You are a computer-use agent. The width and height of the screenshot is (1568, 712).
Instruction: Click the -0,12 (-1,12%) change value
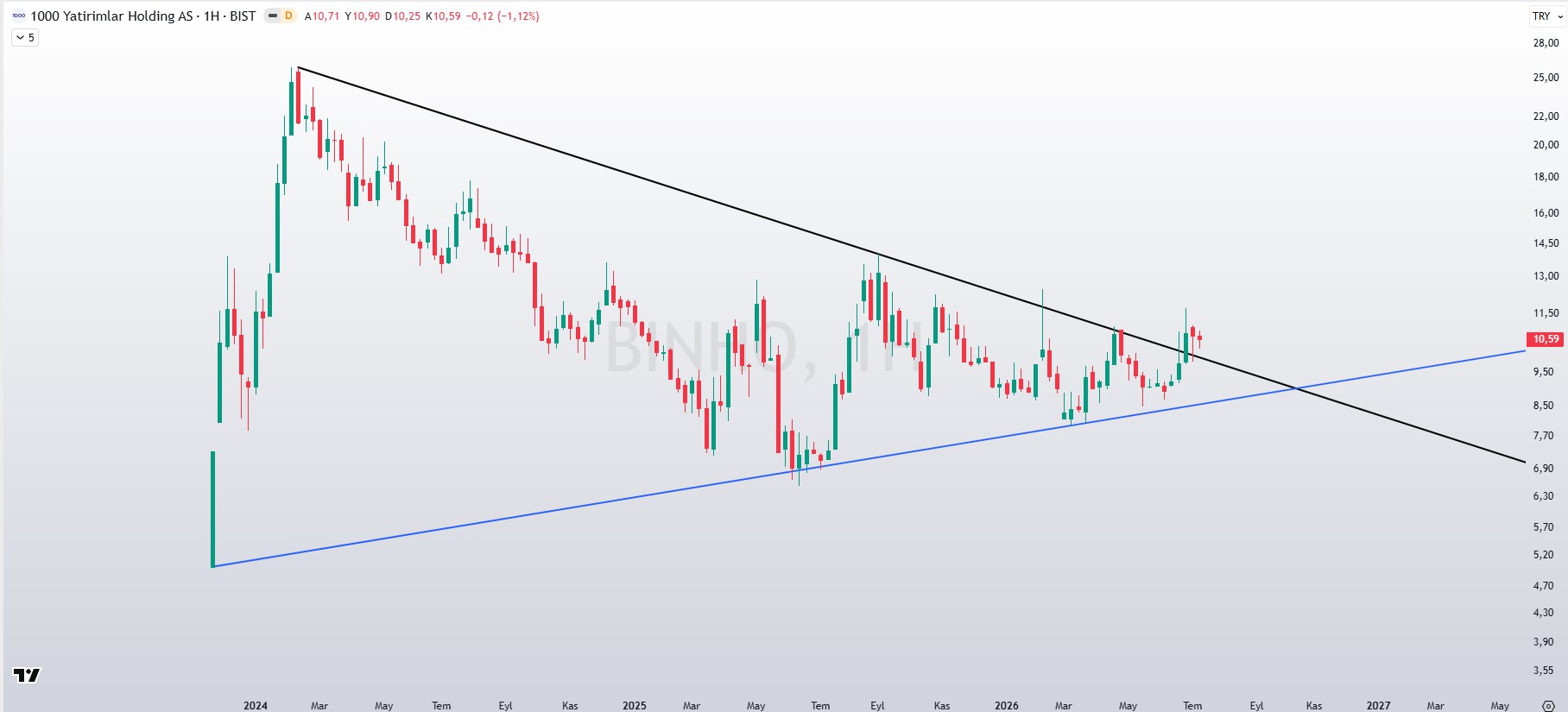click(x=503, y=16)
